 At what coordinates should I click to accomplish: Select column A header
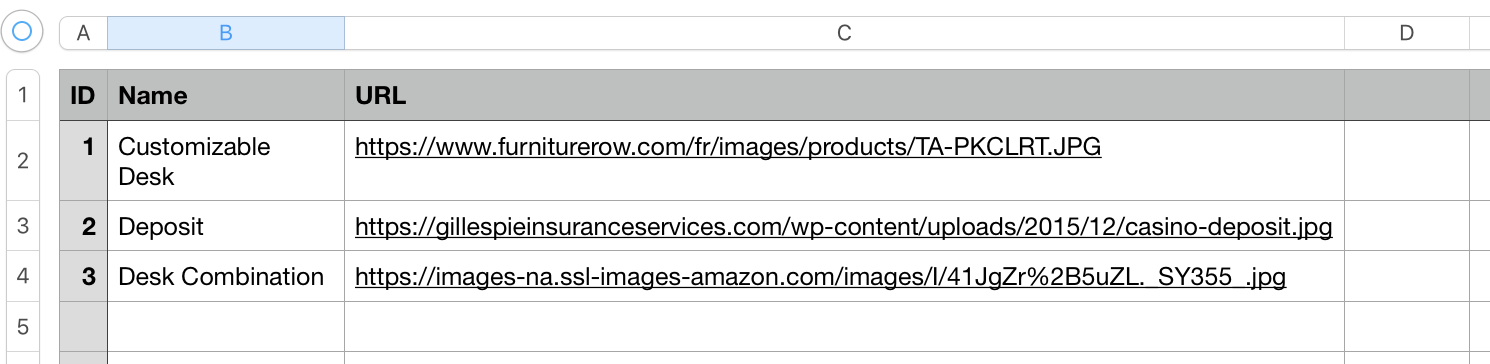(x=84, y=33)
